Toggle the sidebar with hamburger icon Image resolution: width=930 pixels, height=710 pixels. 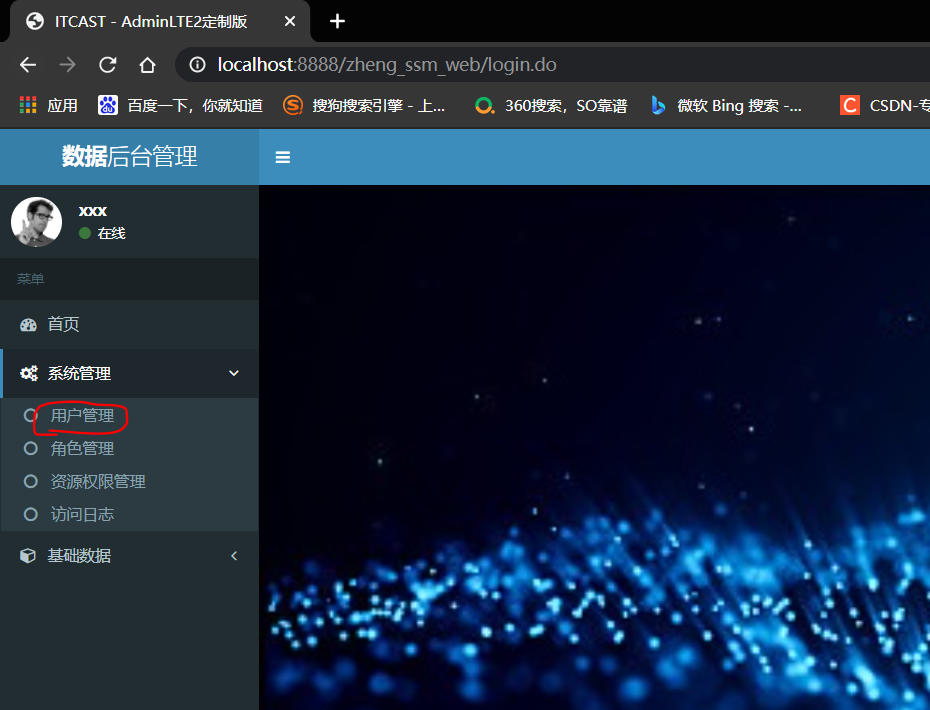283,157
